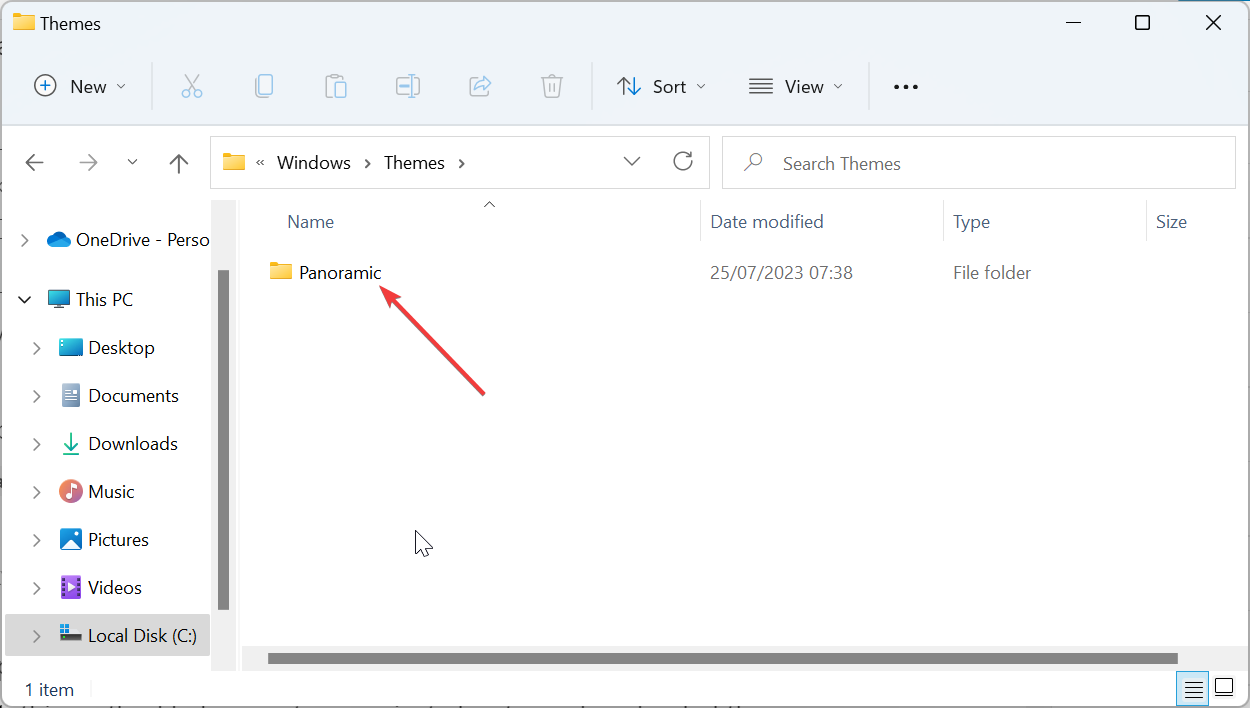Viewport: 1250px width, 708px height.
Task: Open the Sort dropdown menu
Action: [661, 86]
